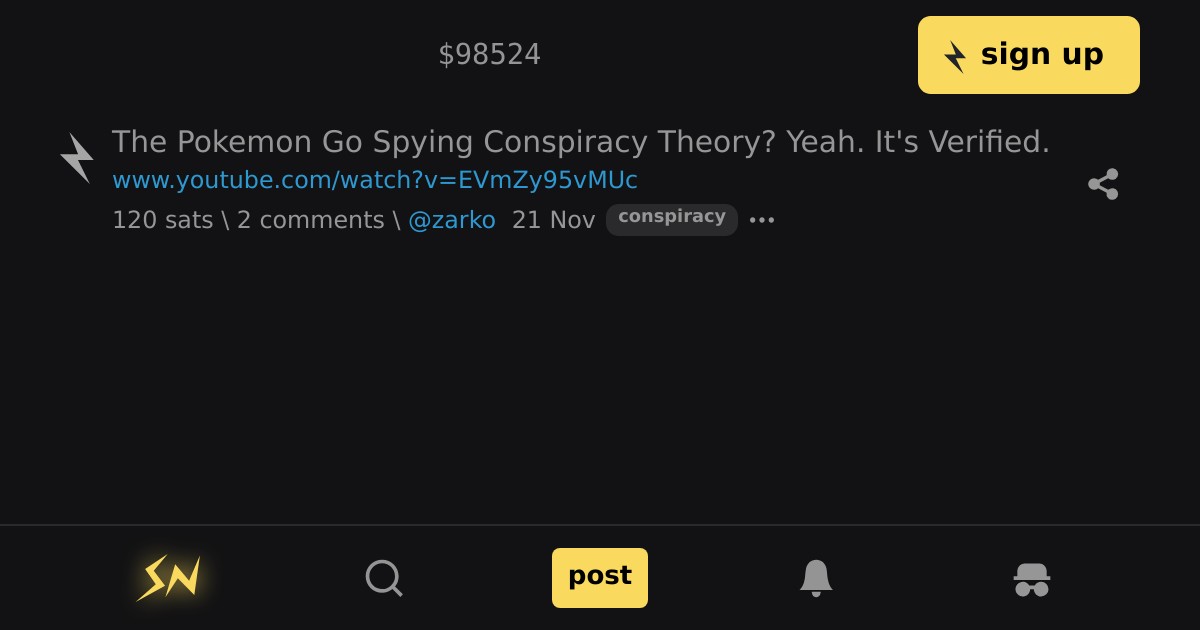The image size is (1200, 630).
Task: Toggle the $98524 price display
Action: (490, 54)
